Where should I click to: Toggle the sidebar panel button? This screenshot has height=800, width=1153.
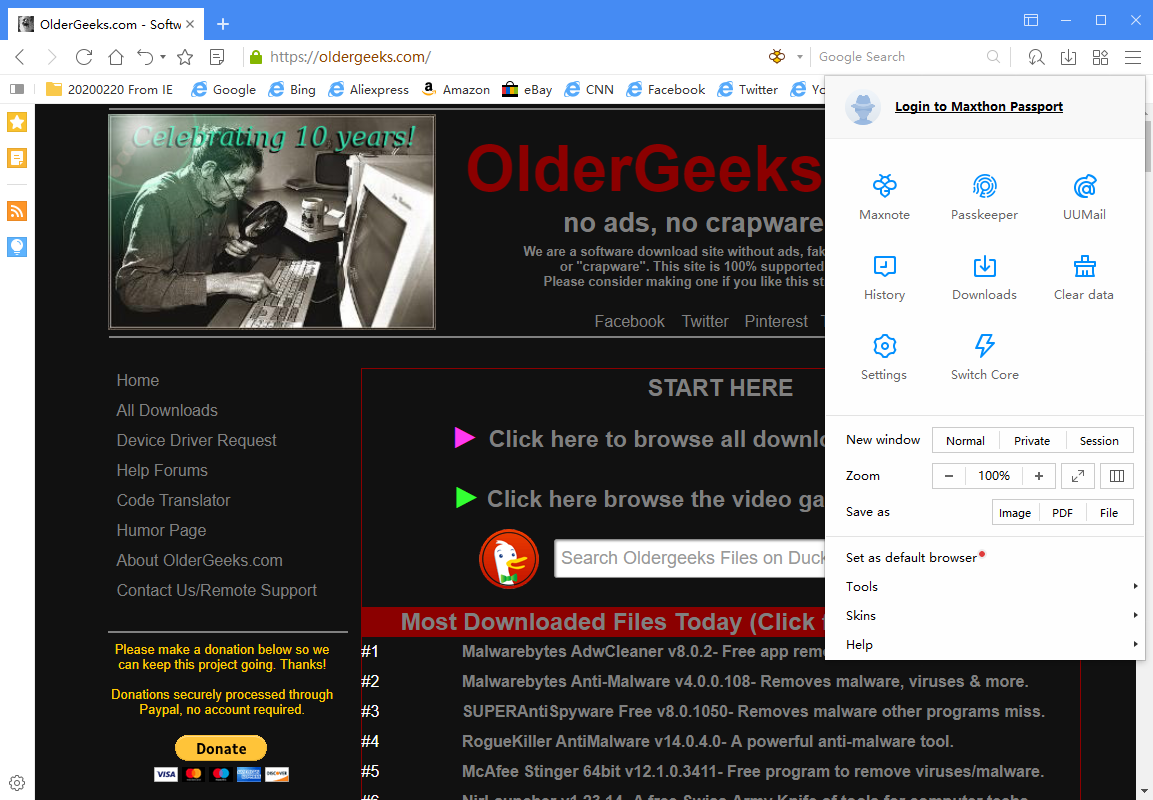tap(17, 89)
